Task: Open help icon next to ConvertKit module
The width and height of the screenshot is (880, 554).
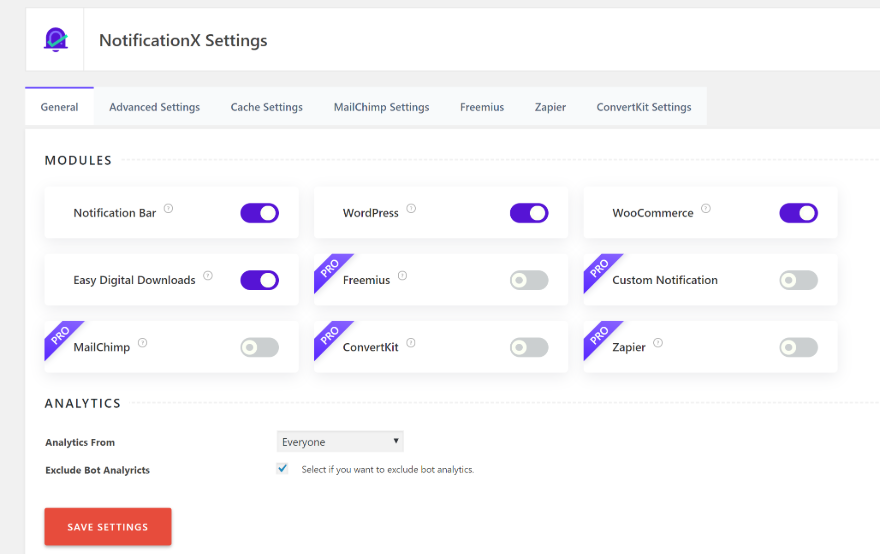Action: [x=411, y=343]
